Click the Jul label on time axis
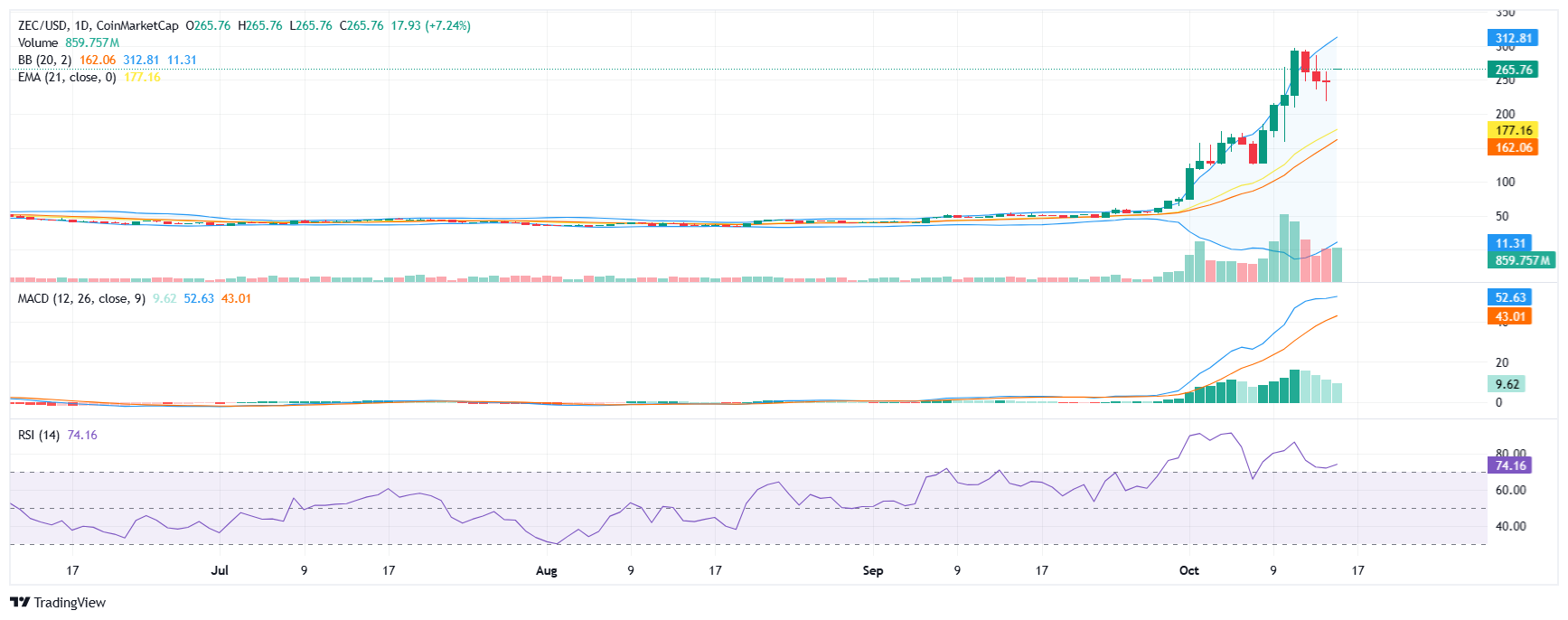1568x620 pixels. point(219,570)
